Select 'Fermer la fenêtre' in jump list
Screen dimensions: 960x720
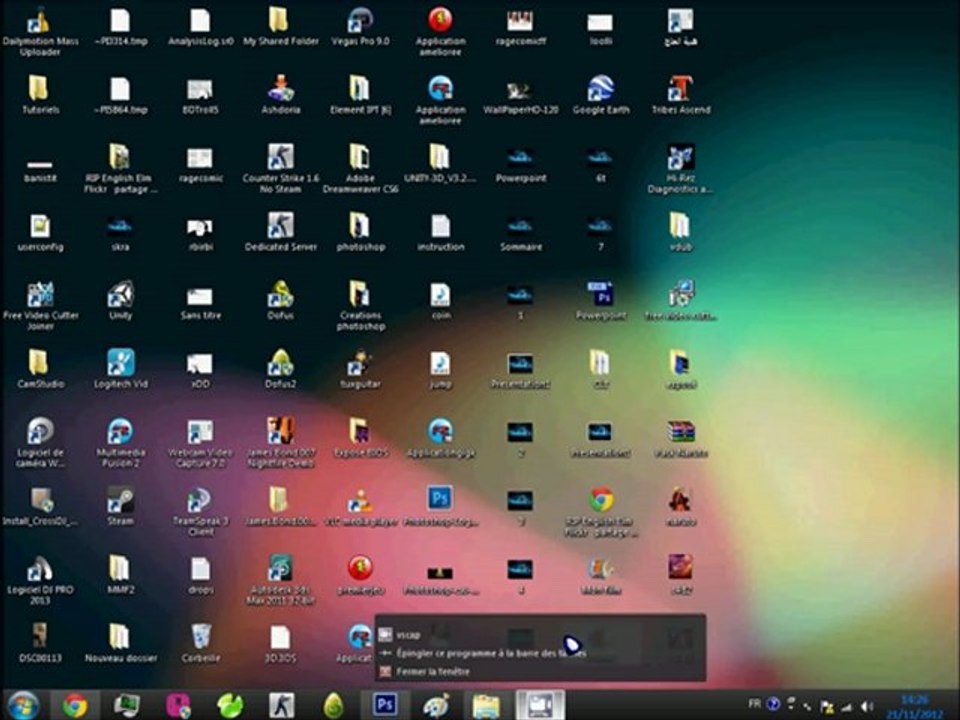point(432,672)
